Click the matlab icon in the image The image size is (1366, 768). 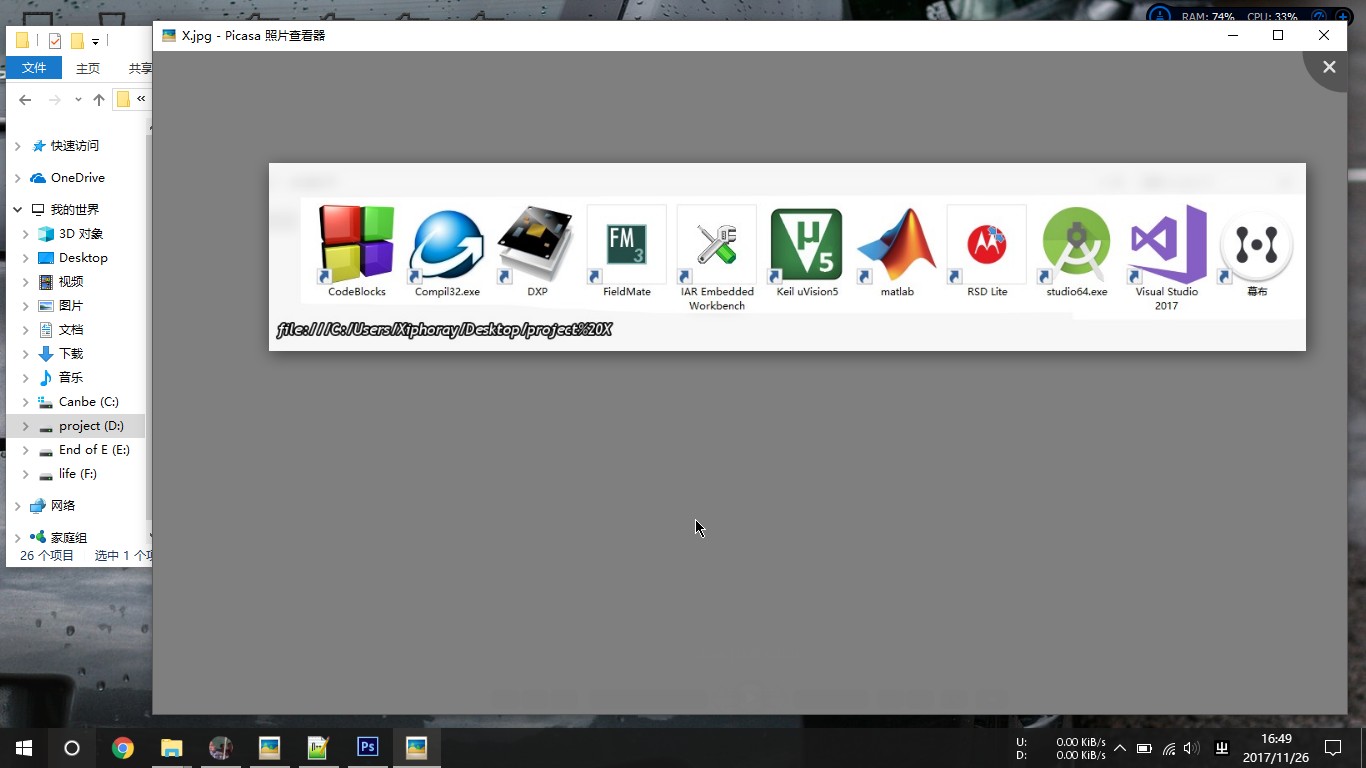897,244
